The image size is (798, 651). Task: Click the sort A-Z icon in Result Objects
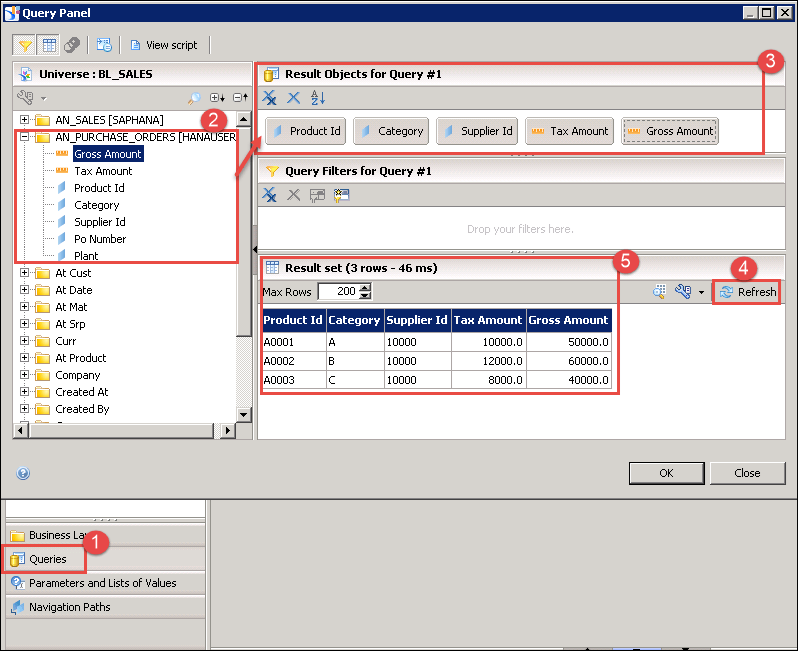coord(318,98)
